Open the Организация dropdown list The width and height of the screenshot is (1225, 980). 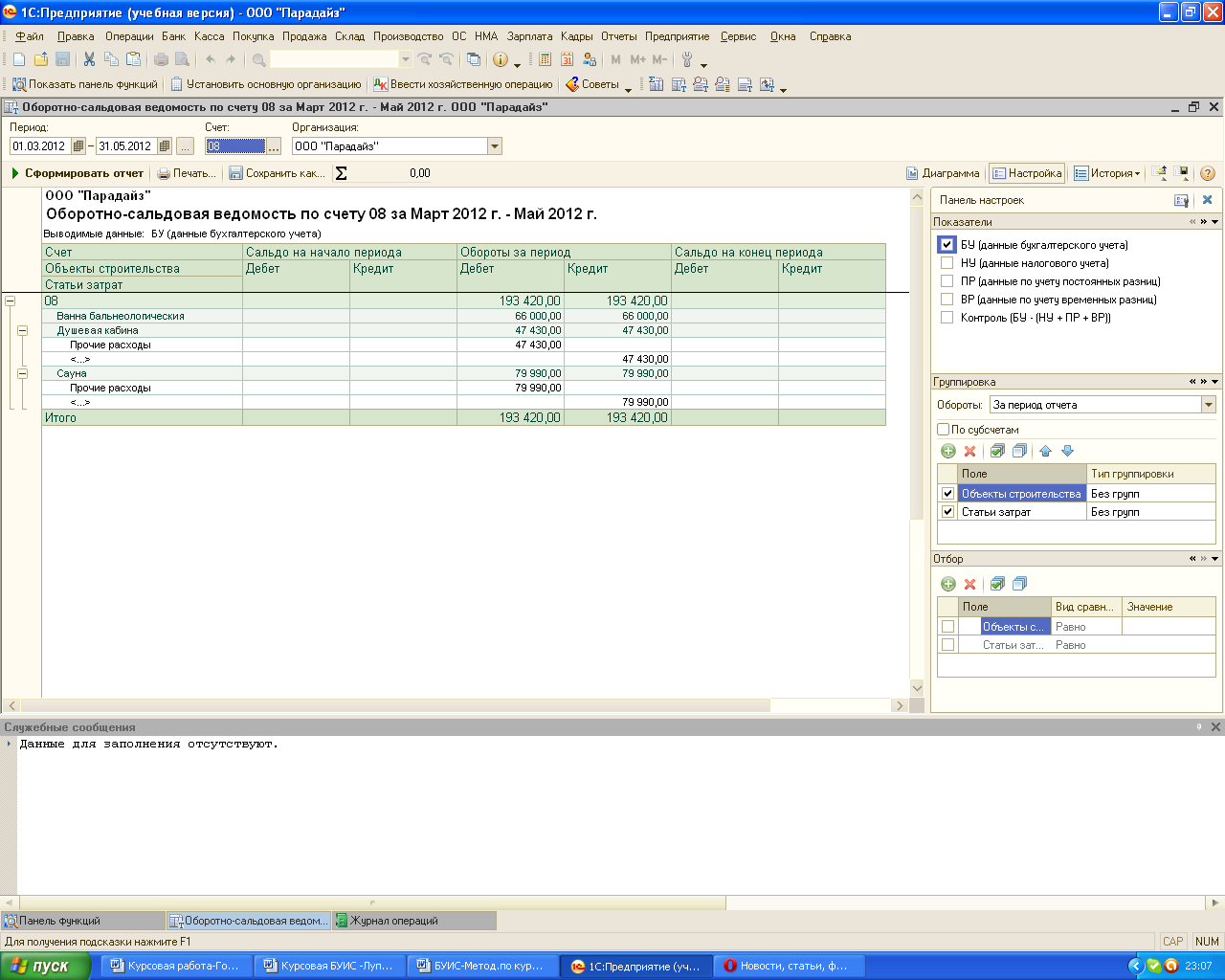(494, 146)
